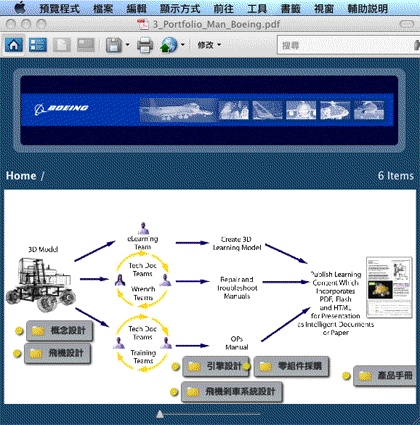This screenshot has width=420, height=425.
Task: Click the published document preview image
Action: pyautogui.click(x=389, y=287)
